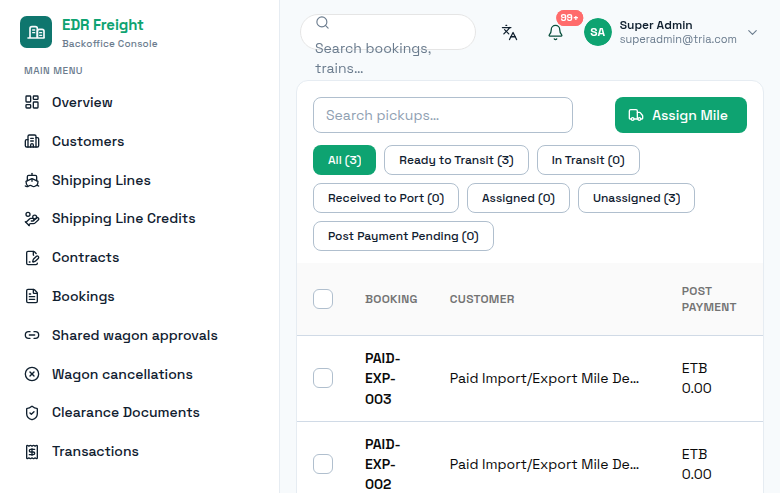Click the Super Admin name

[x=656, y=25]
